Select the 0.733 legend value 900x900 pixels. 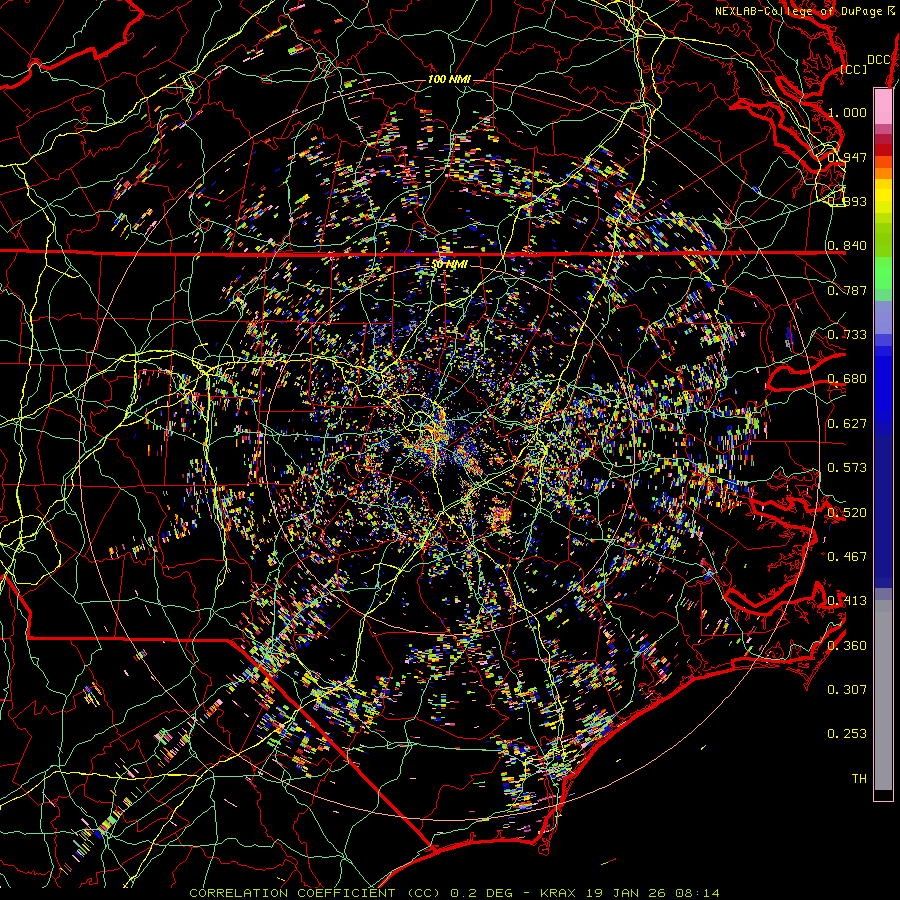(x=847, y=335)
